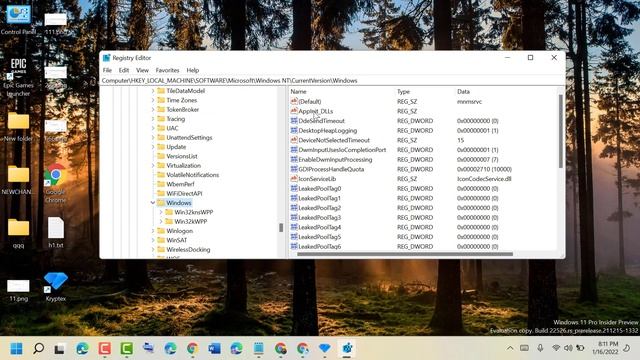Click the IconCodecService.dll data cell
The image size is (640, 360).
pyautogui.click(x=484, y=179)
